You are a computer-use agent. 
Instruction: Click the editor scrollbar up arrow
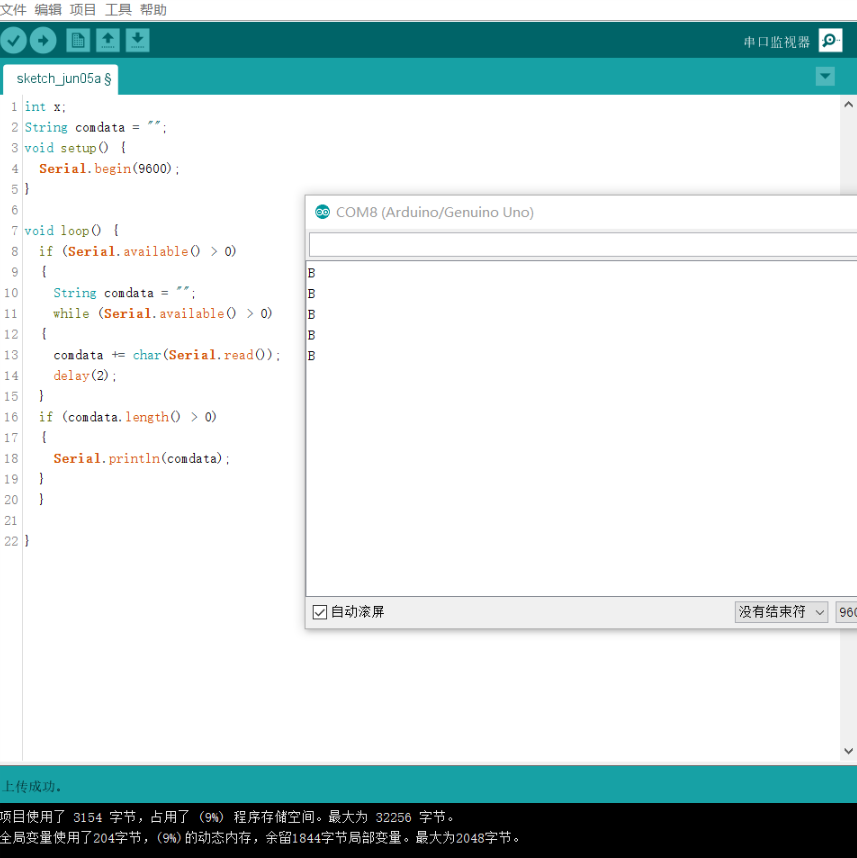[x=848, y=104]
